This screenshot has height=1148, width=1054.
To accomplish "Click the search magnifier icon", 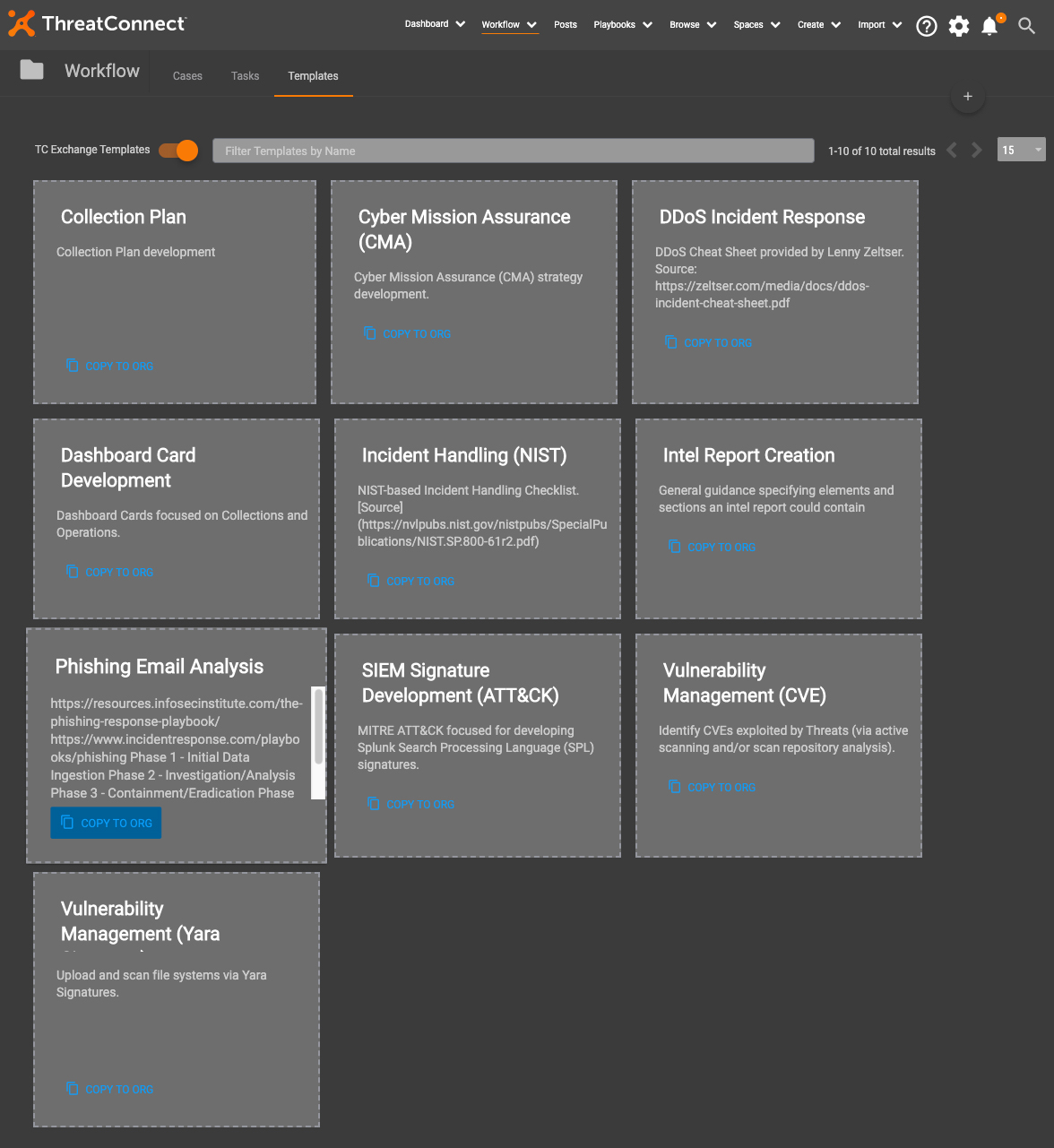I will coord(1027,26).
